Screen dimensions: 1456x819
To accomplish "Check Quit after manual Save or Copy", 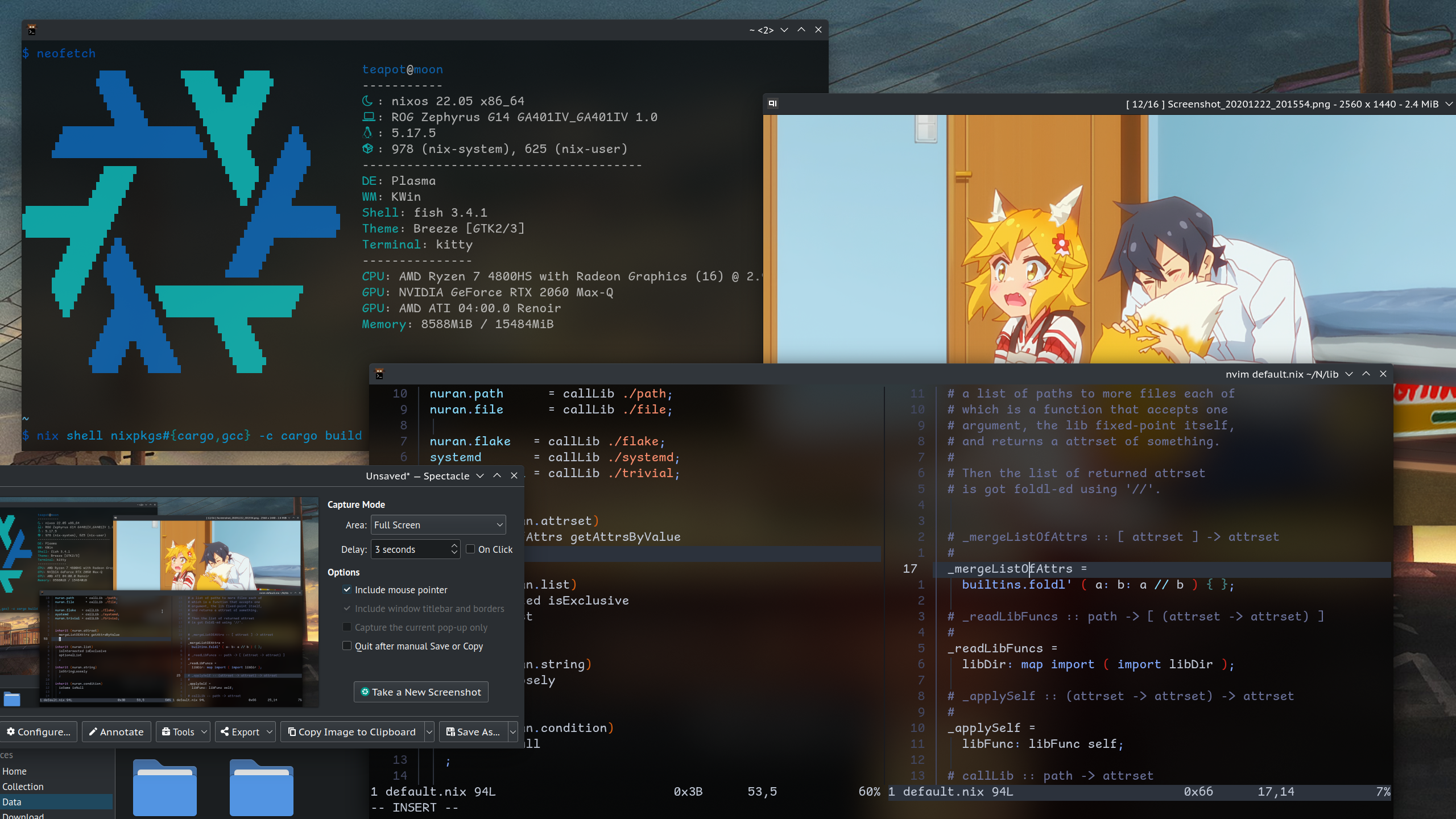I will tap(347, 646).
